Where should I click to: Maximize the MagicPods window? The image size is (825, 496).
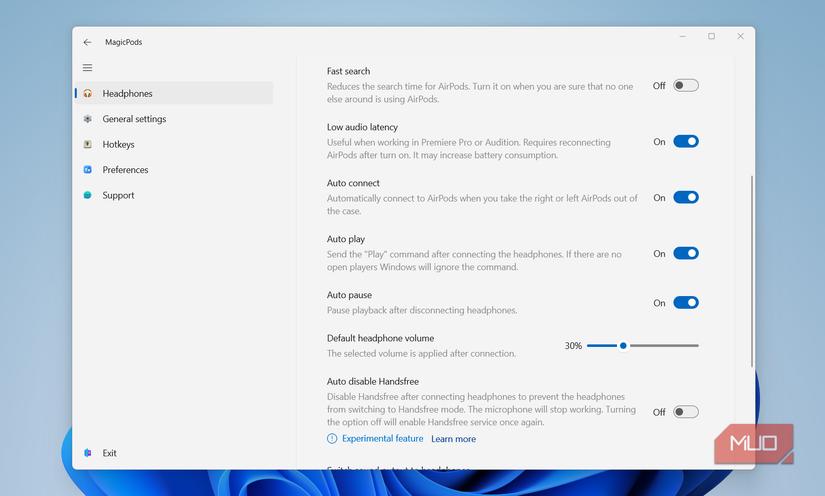pyautogui.click(x=711, y=36)
